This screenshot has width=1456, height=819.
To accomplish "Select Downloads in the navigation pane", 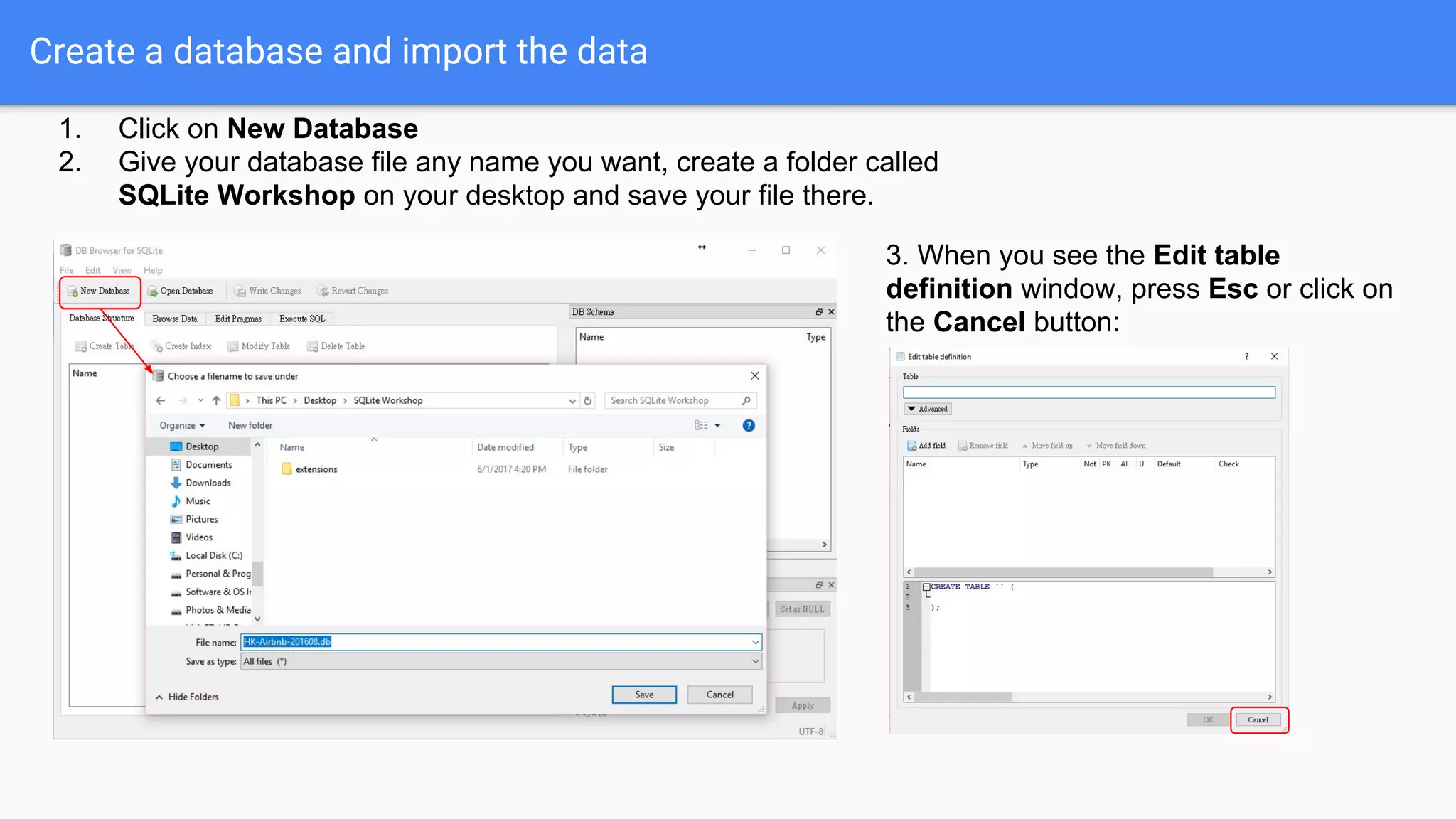I will (201, 483).
